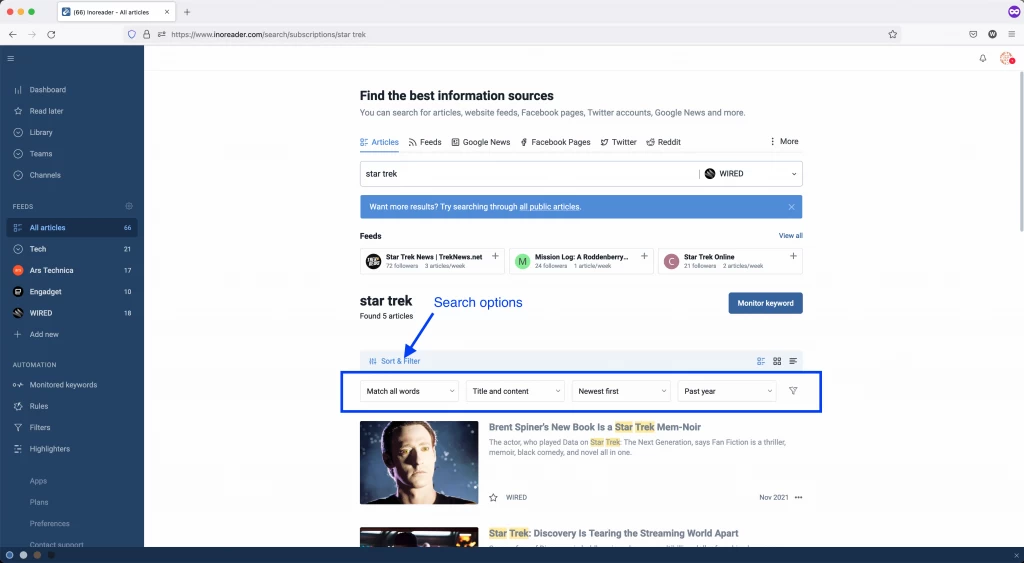The width and height of the screenshot is (1024, 563).
Task: Click the all public articles link
Action: coord(549,207)
